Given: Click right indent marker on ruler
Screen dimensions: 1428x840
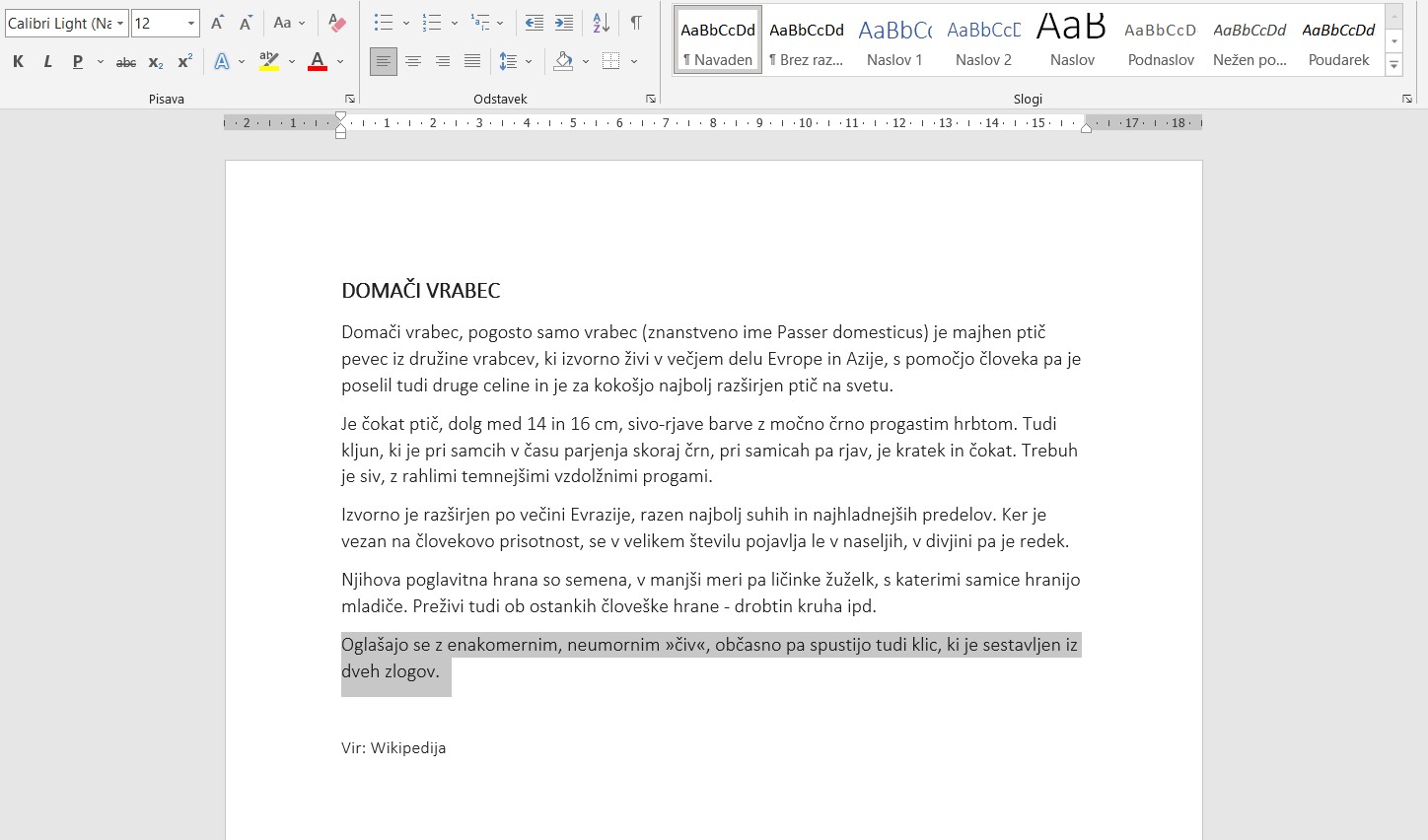Looking at the screenshot, I should 1086,127.
